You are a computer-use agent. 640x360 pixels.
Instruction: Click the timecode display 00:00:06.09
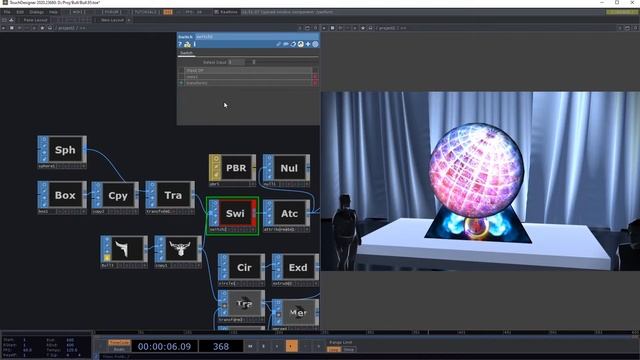click(x=164, y=347)
